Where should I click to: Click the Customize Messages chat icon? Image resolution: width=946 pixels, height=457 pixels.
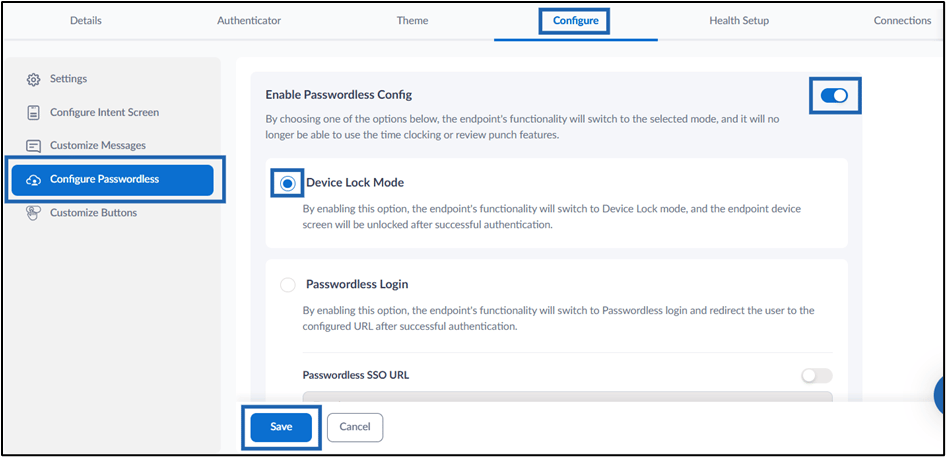[34, 146]
